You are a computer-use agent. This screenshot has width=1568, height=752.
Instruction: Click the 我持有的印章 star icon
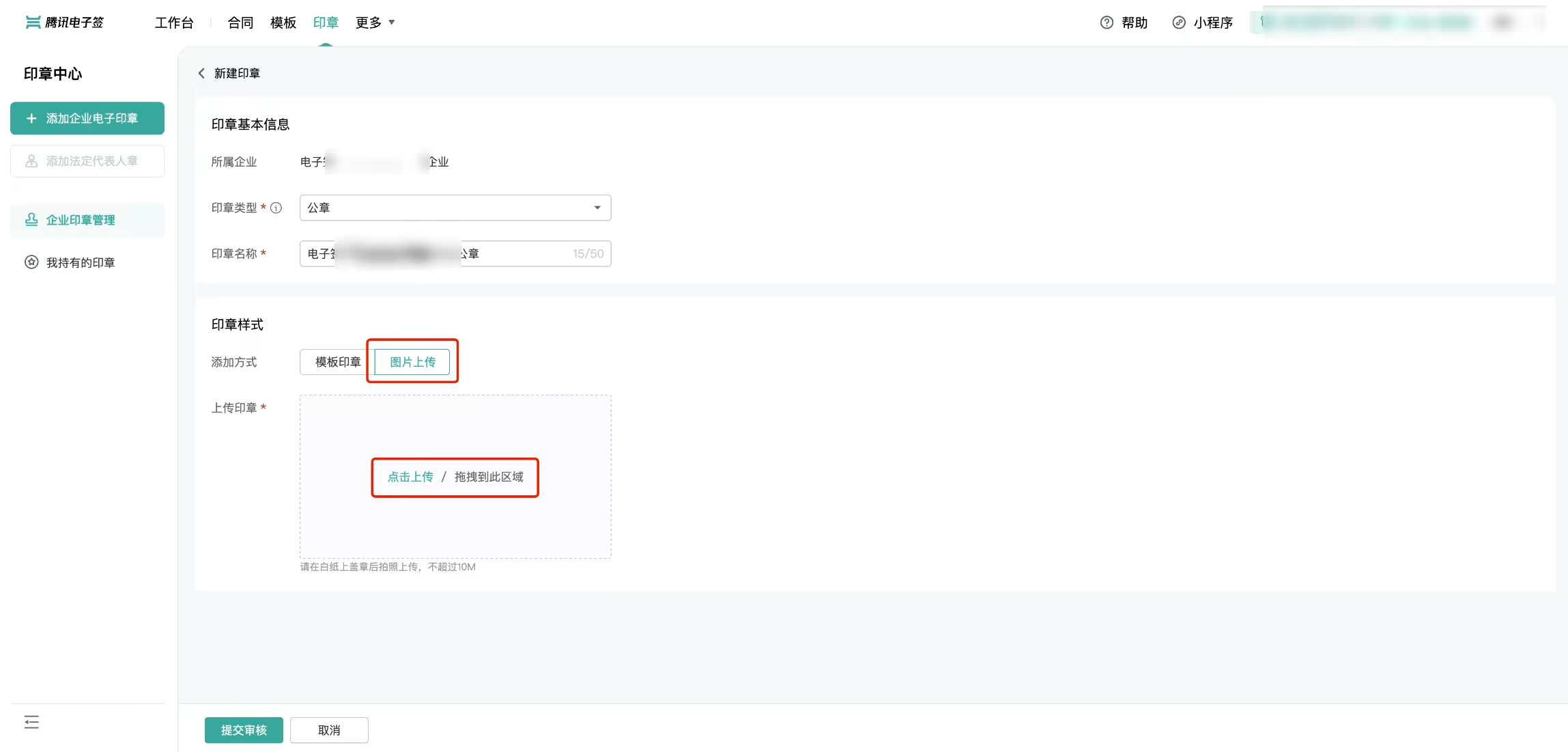click(31, 262)
